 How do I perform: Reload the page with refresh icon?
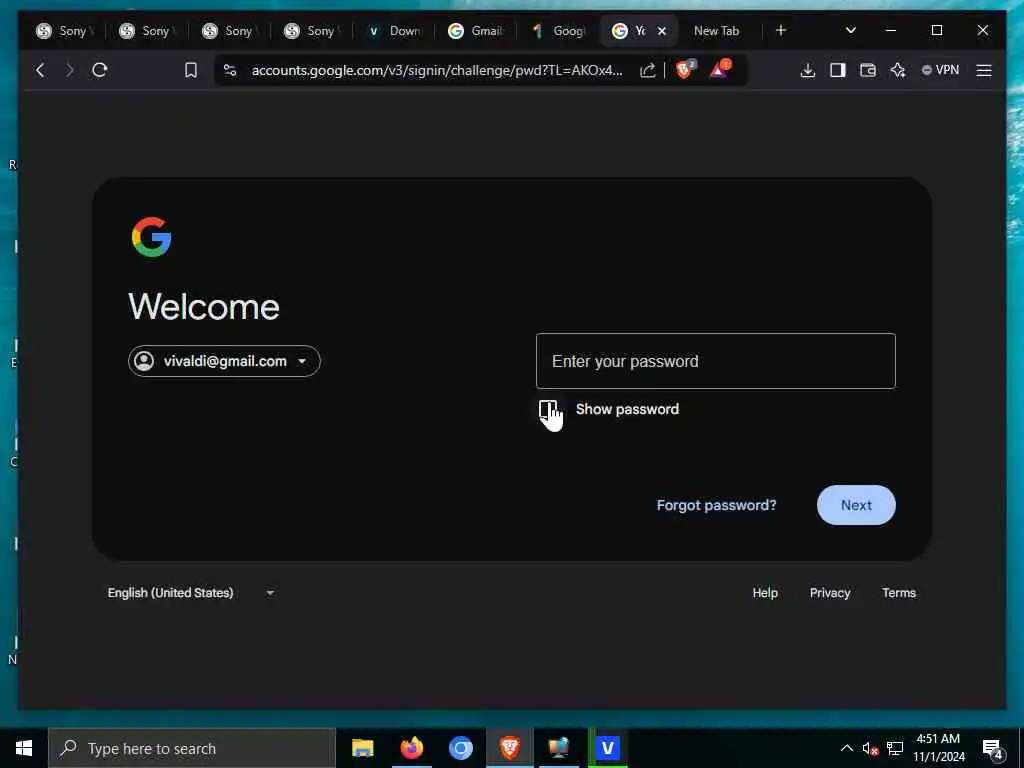pyautogui.click(x=100, y=70)
